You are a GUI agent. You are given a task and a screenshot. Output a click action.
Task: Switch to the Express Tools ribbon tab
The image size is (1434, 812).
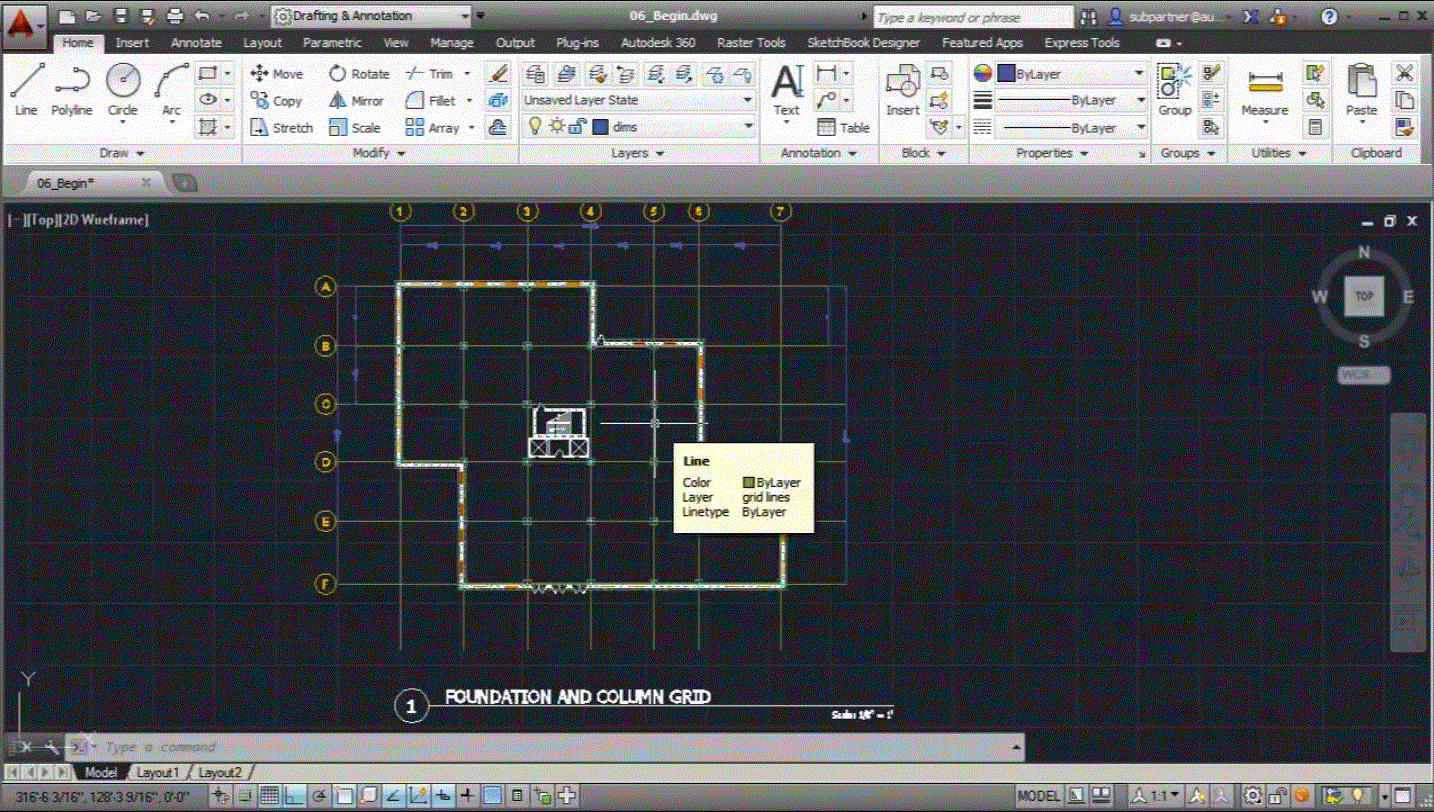point(1082,43)
